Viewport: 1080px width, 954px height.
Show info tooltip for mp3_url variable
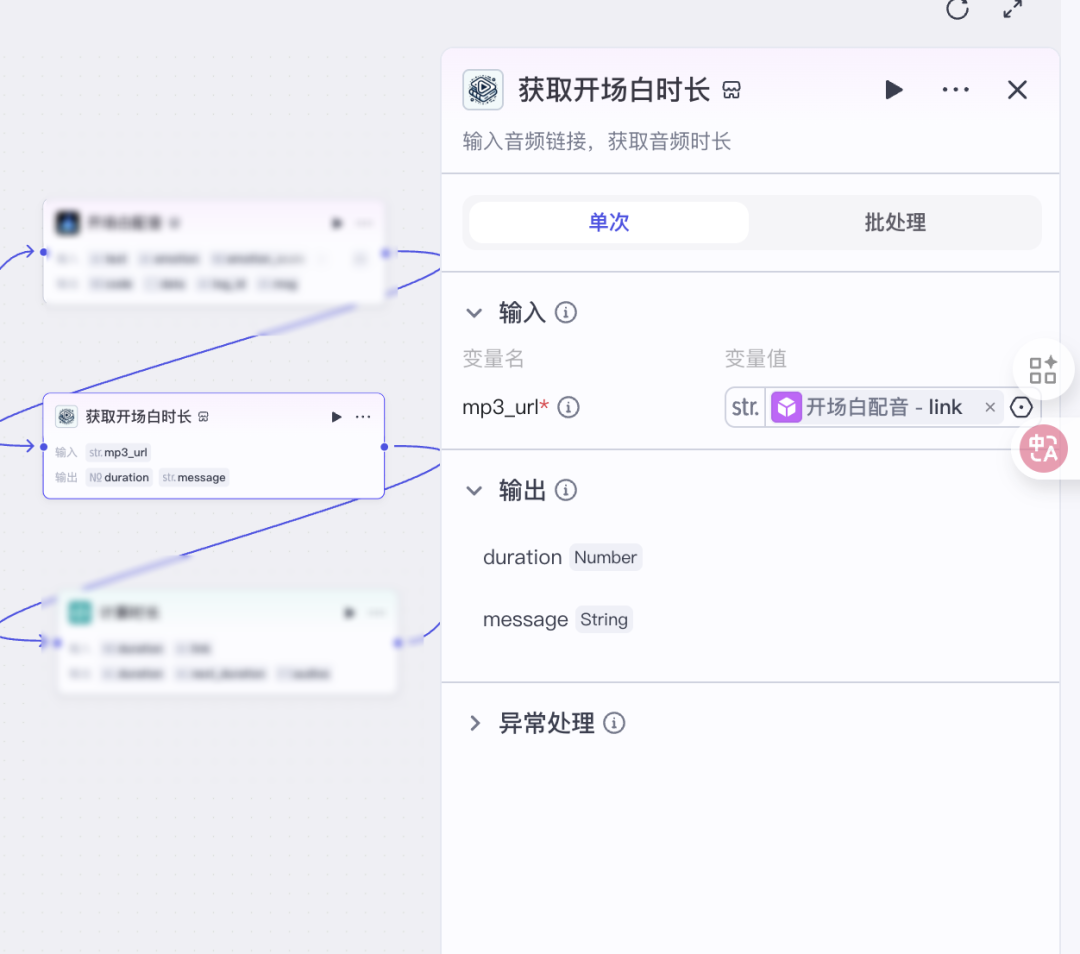click(x=568, y=407)
